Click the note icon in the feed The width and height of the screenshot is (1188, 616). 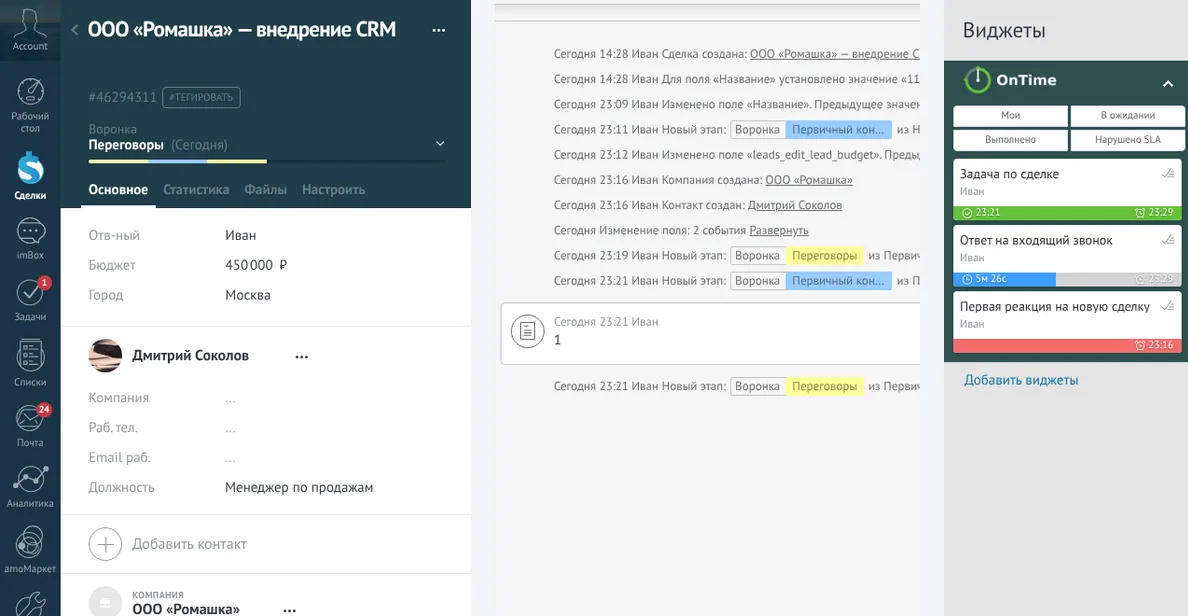click(527, 331)
